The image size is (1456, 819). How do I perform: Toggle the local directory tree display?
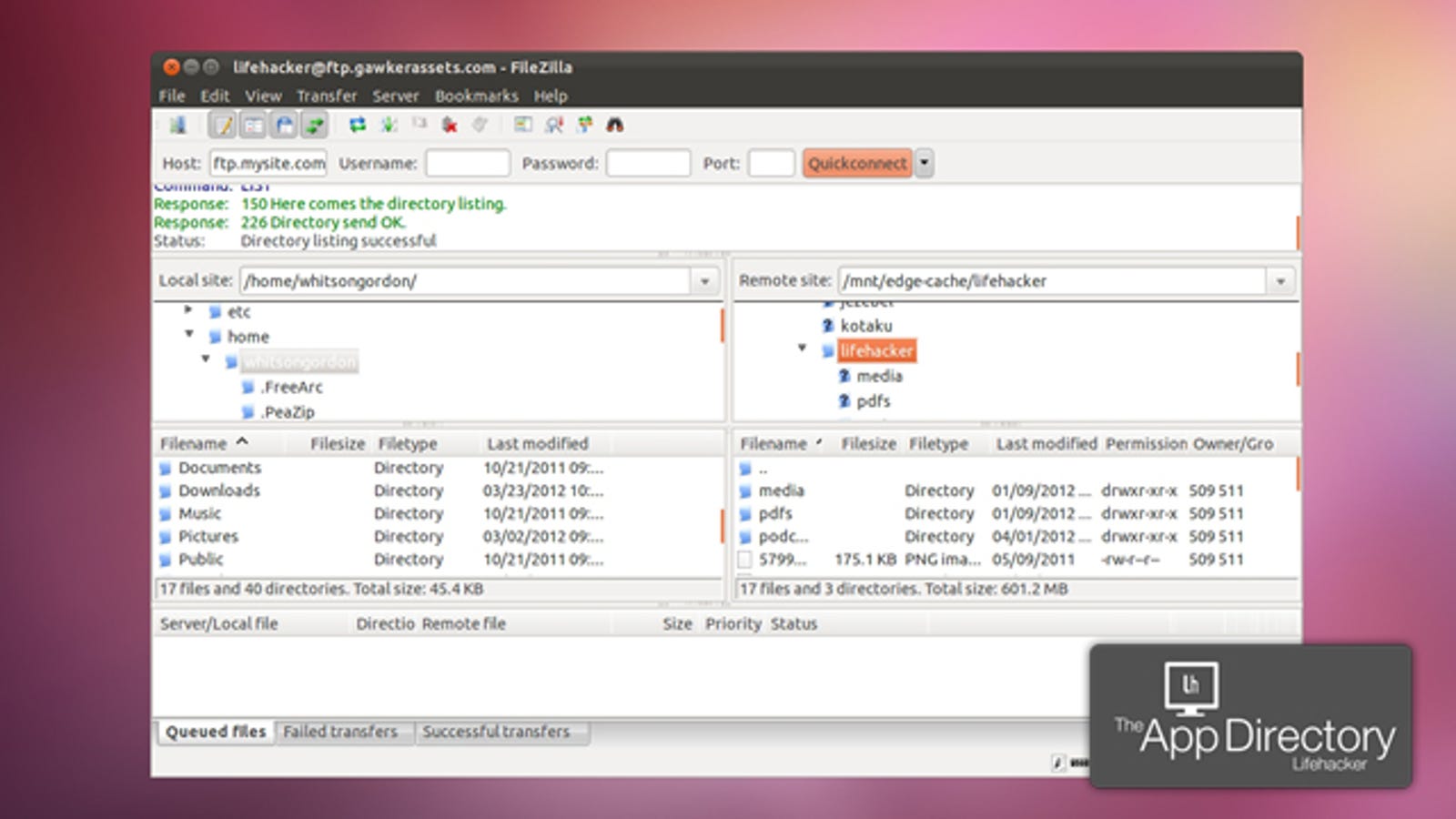(254, 125)
